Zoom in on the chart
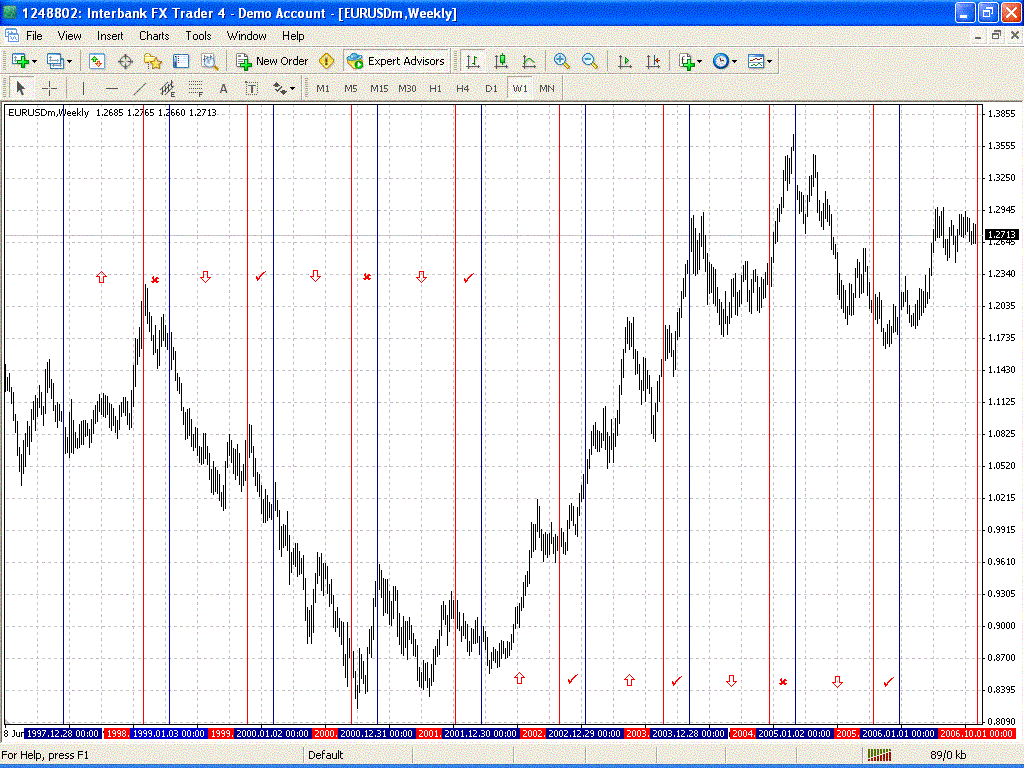The width and height of the screenshot is (1024, 768). [x=561, y=61]
